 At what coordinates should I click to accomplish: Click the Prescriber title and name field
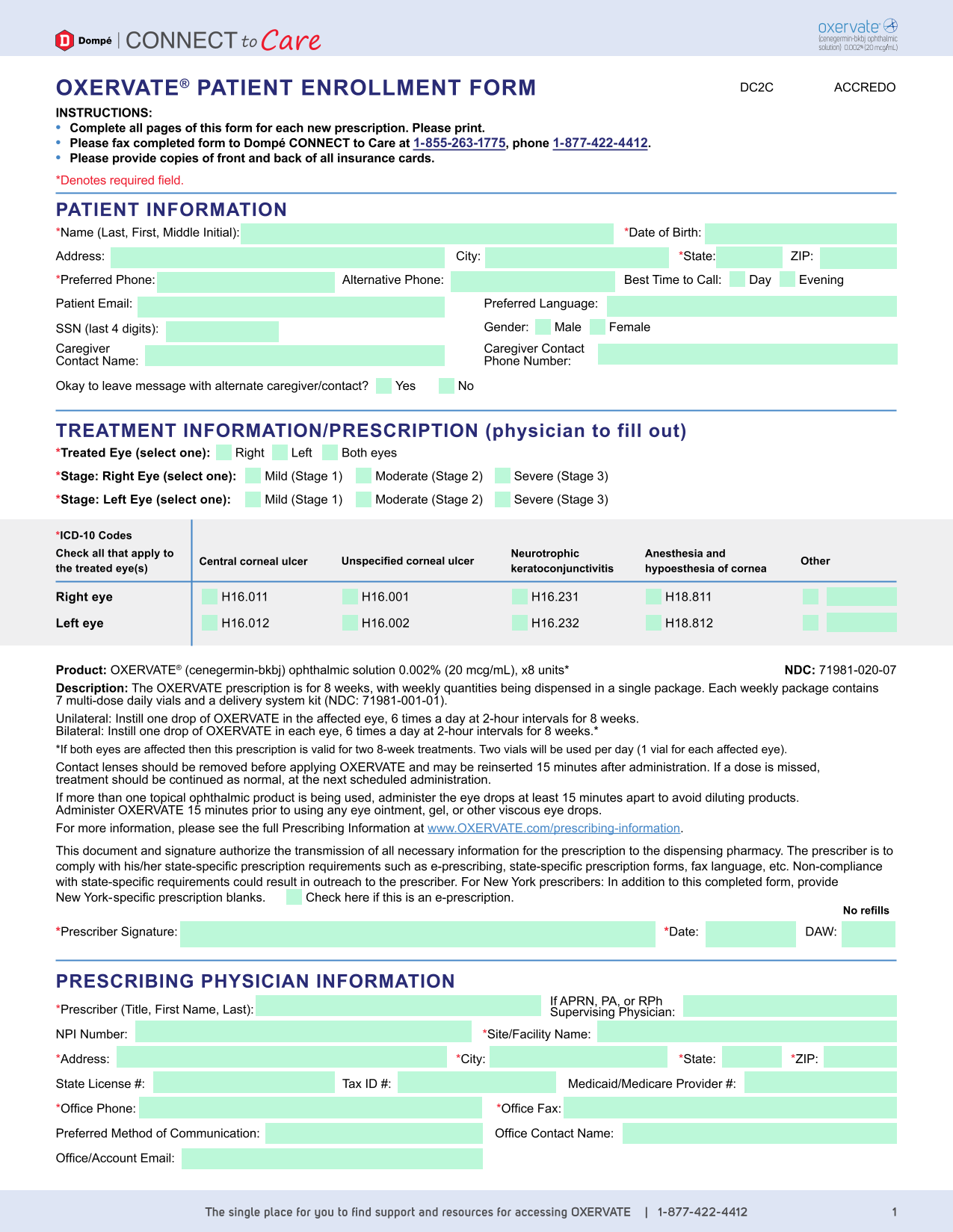[398, 1006]
